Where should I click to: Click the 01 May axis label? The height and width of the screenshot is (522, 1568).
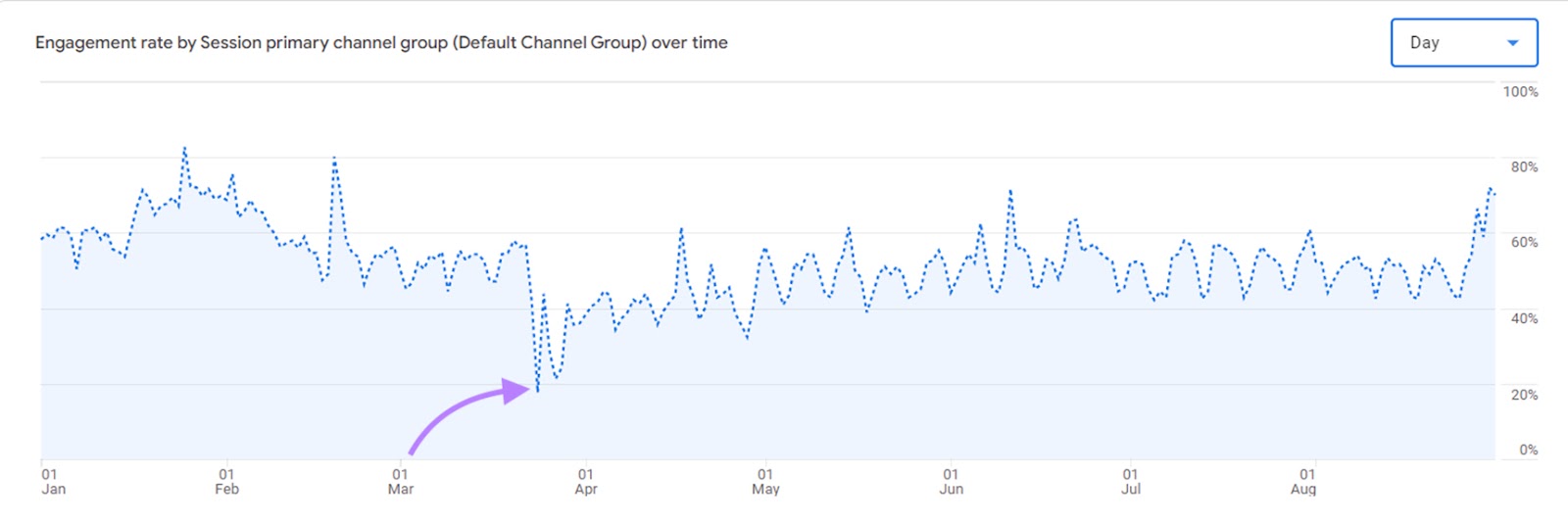point(765,482)
